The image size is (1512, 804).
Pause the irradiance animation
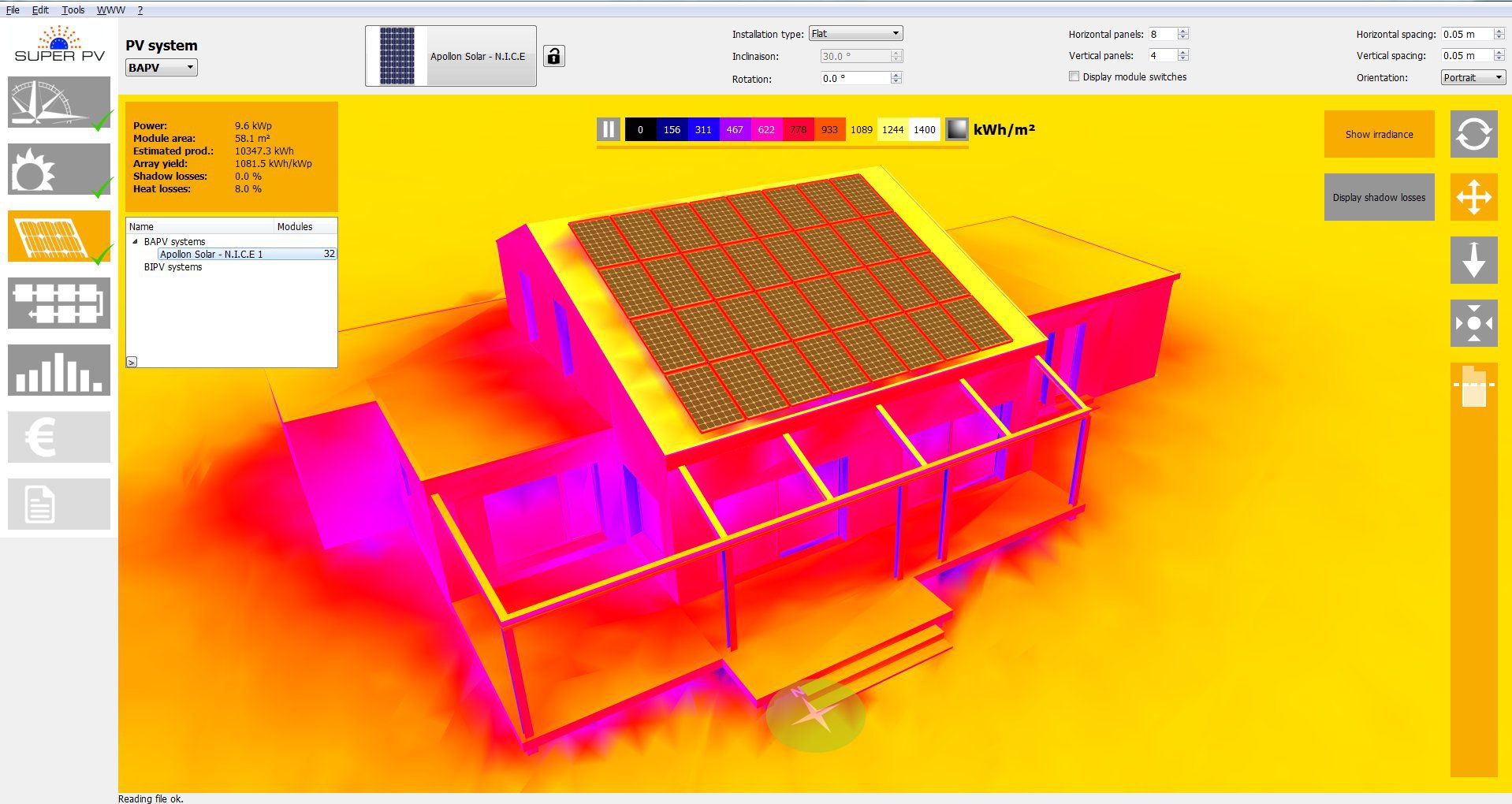point(609,129)
